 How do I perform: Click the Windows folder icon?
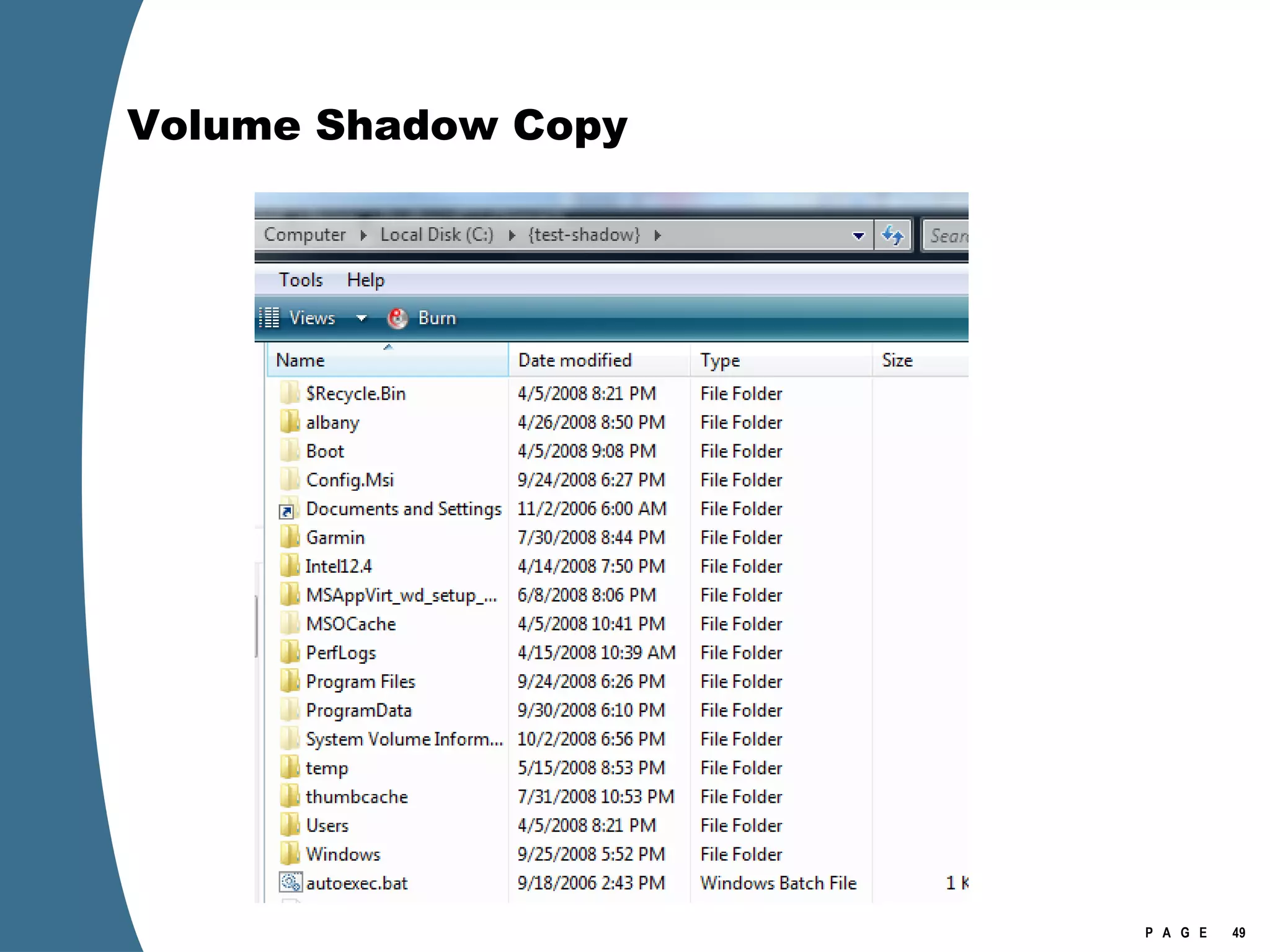click(x=290, y=854)
